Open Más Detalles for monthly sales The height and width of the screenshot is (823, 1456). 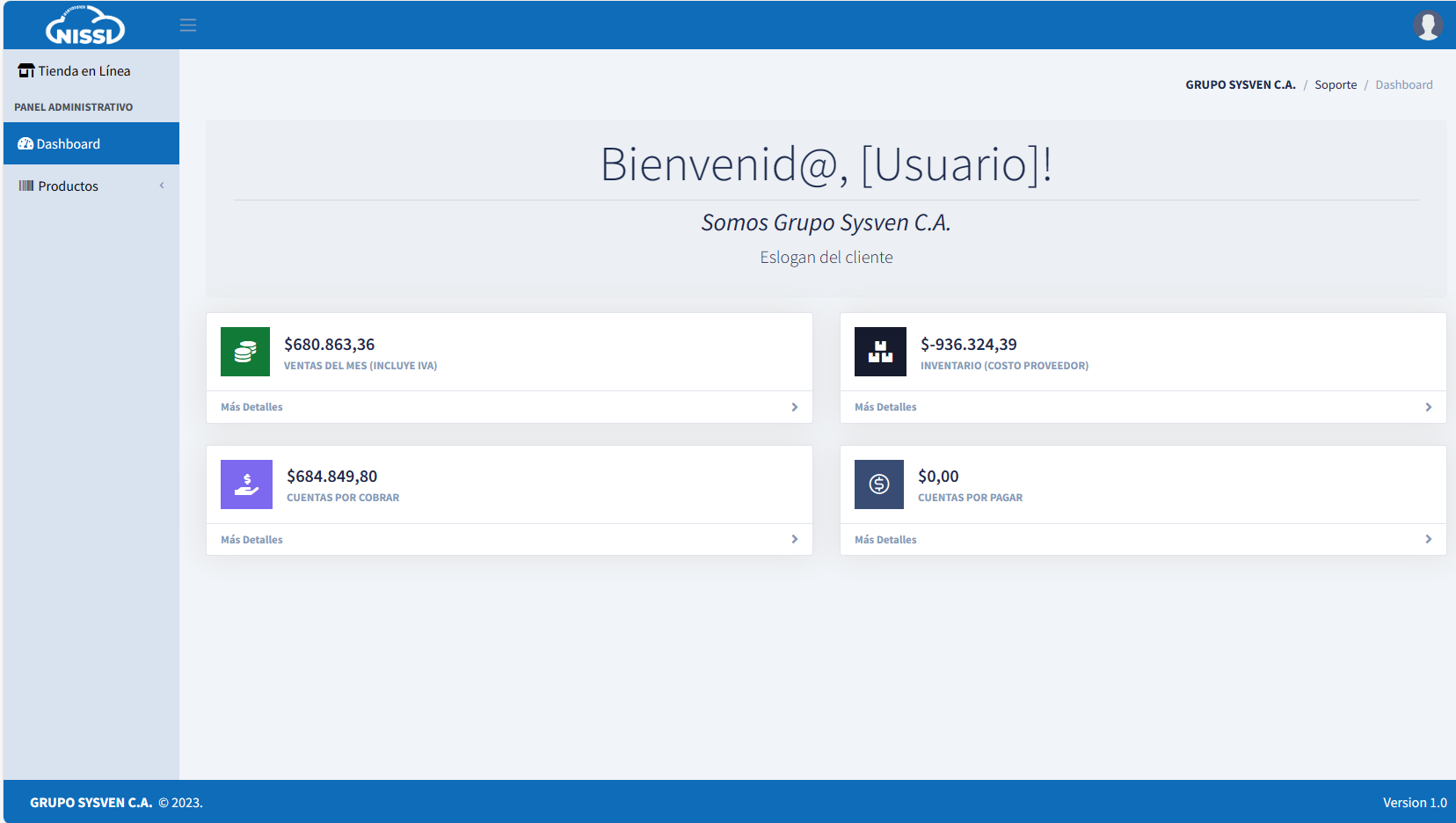click(x=252, y=407)
